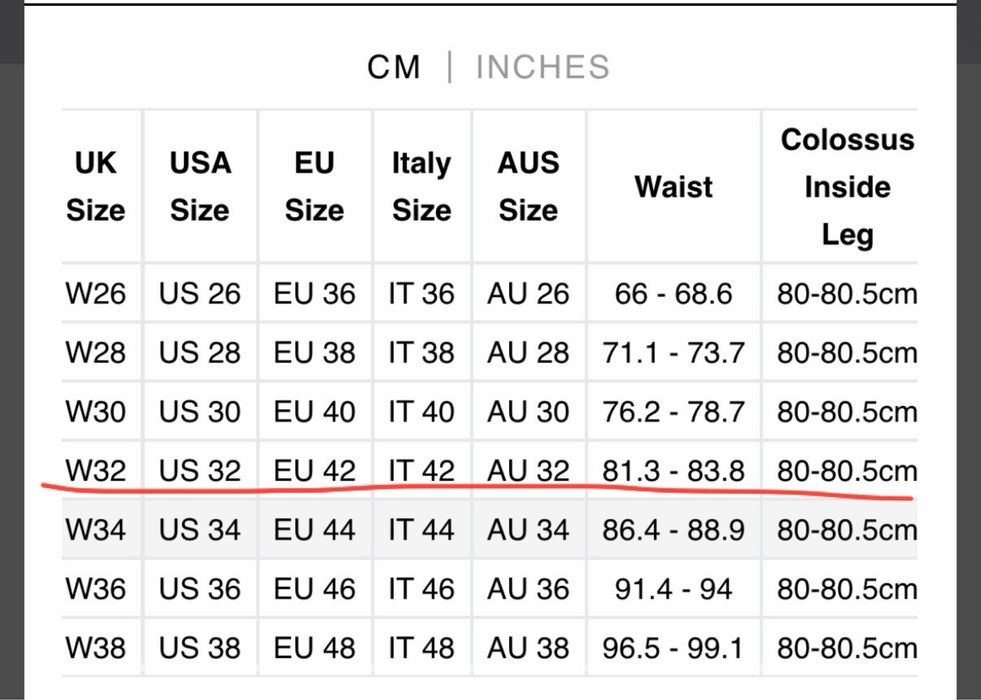Click the IT 44 cell

point(421,529)
